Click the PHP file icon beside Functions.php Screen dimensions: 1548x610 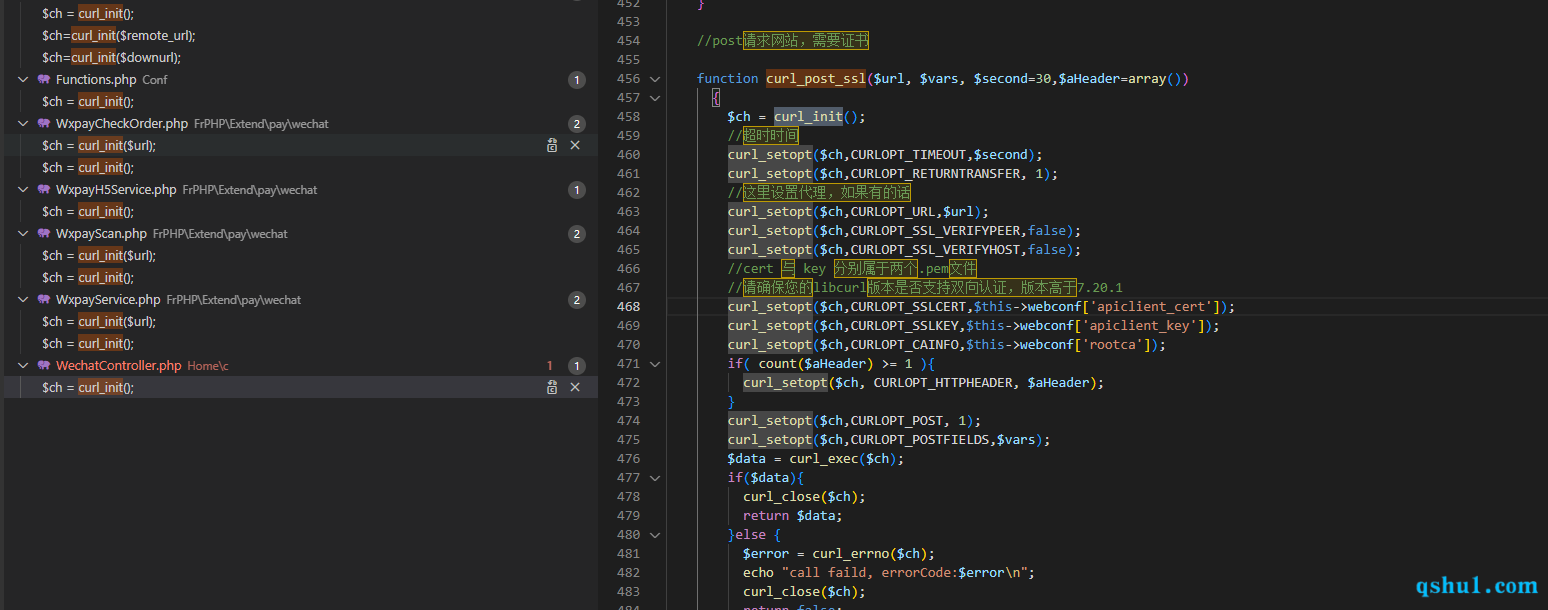coord(44,79)
